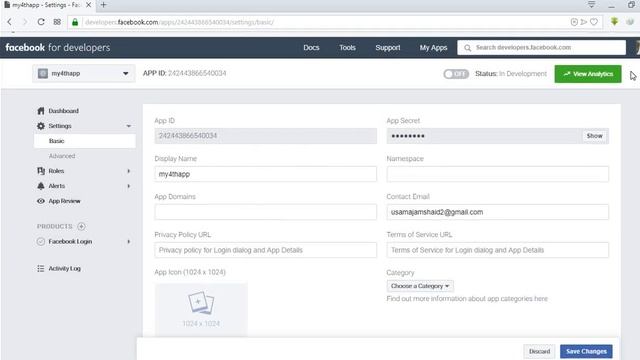The height and width of the screenshot is (360, 640).
Task: Expand the Facebook Login product arrow
Action: tap(129, 242)
